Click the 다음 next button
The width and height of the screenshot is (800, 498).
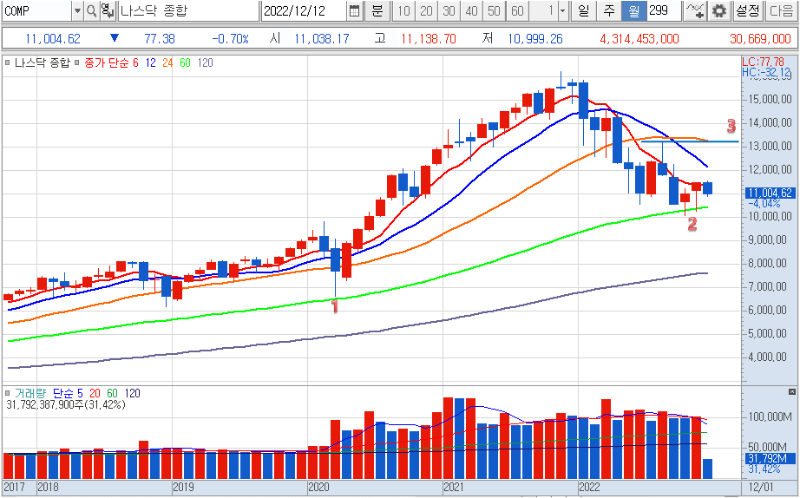(x=781, y=11)
